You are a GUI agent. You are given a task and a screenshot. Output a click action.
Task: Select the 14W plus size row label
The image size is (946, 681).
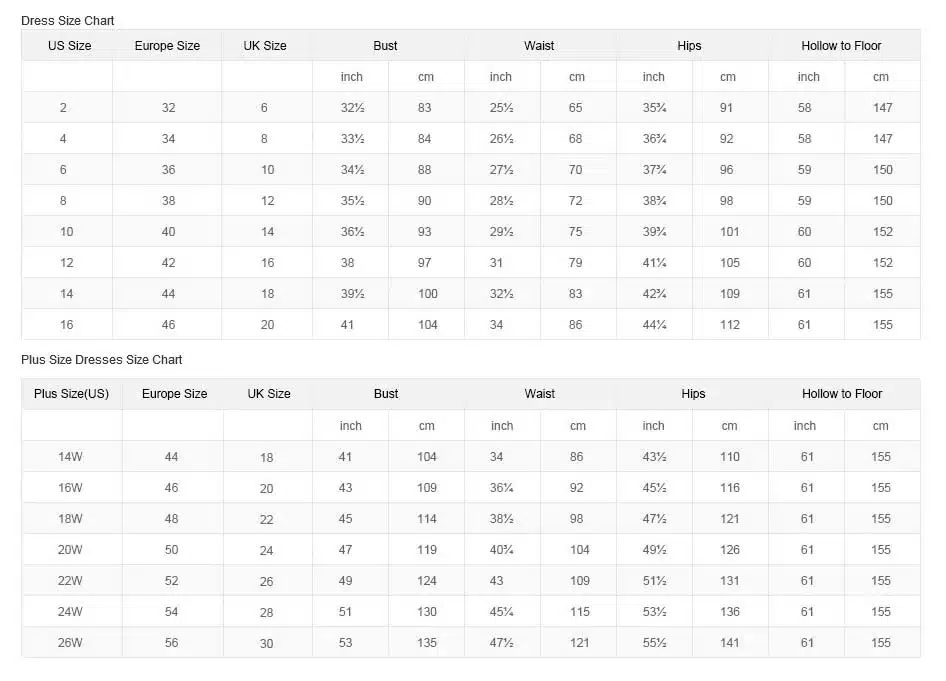(70, 457)
